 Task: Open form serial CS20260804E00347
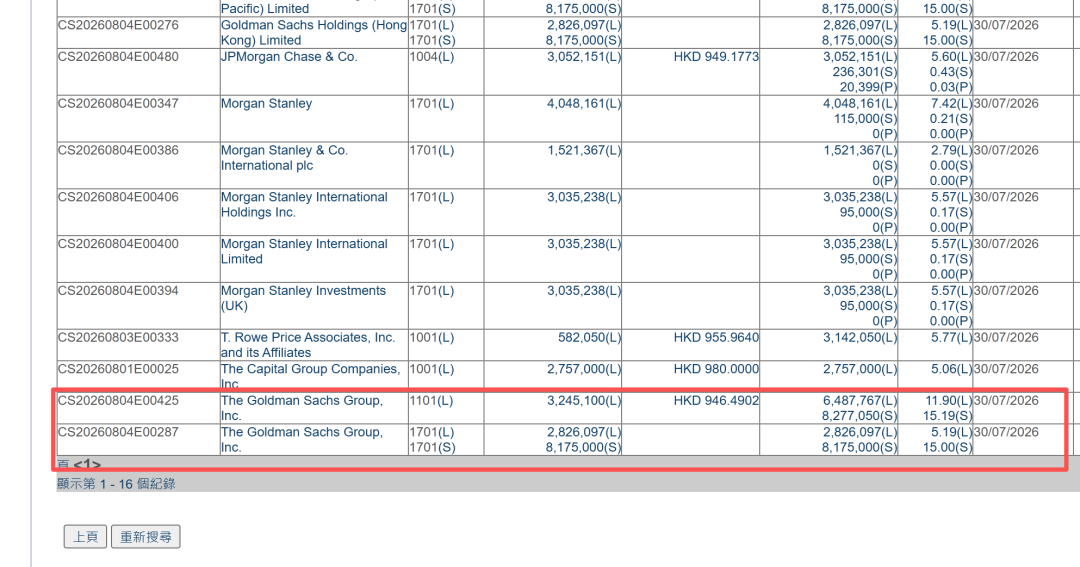pyautogui.click(x=118, y=103)
